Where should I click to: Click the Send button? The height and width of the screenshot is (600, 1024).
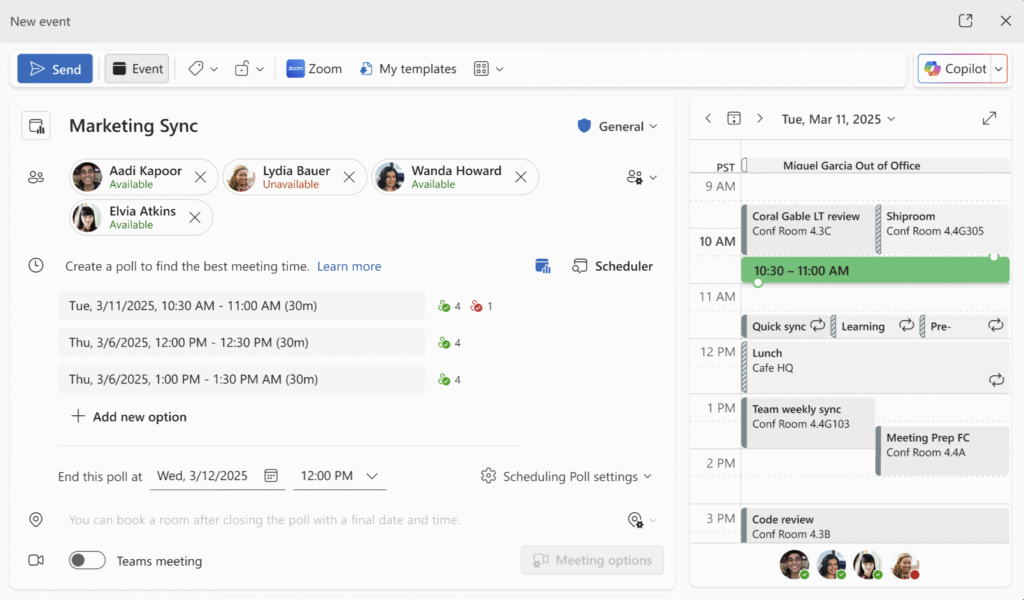point(55,69)
